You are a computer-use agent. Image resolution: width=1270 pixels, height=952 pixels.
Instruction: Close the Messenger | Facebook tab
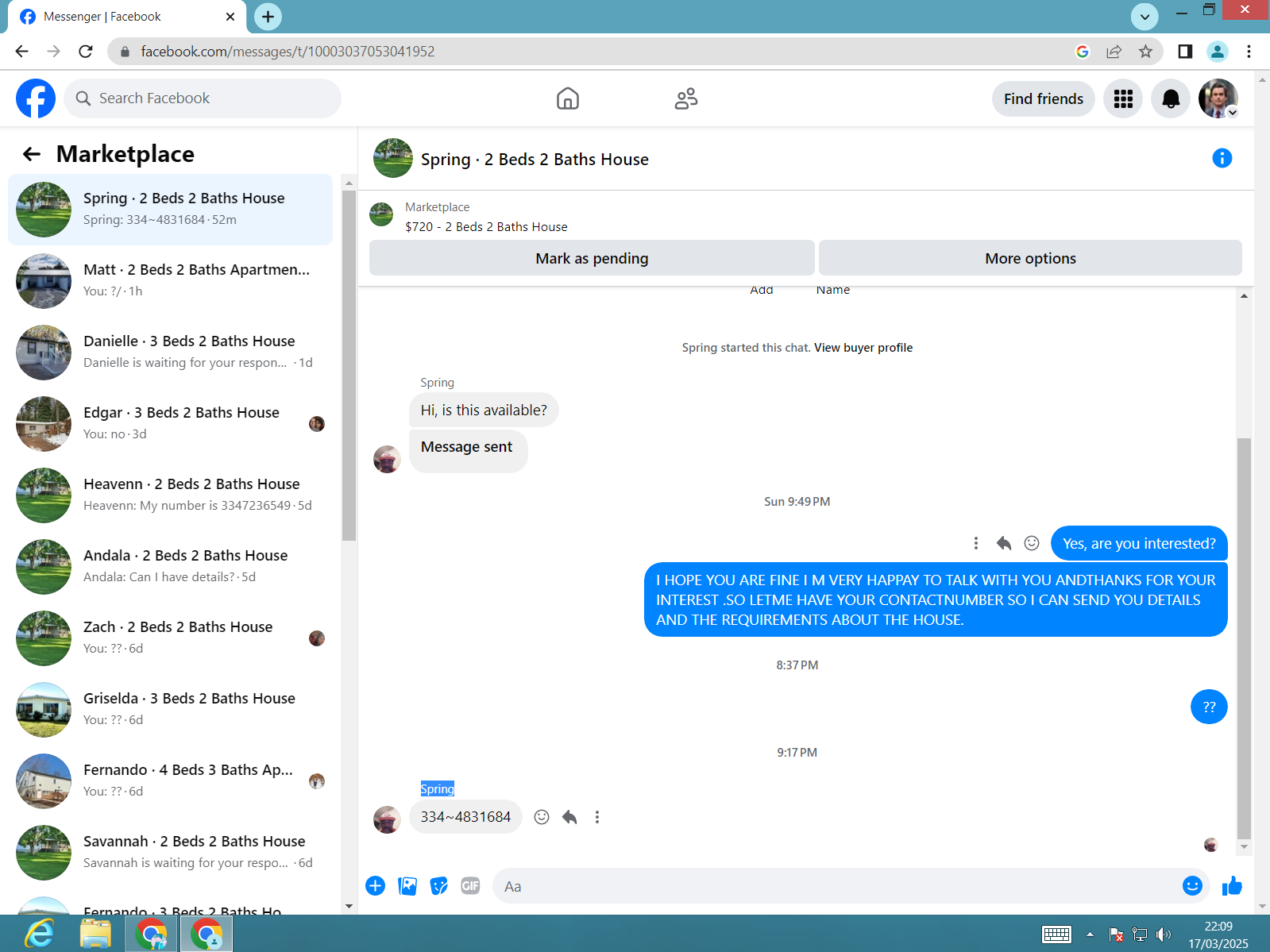(x=230, y=17)
